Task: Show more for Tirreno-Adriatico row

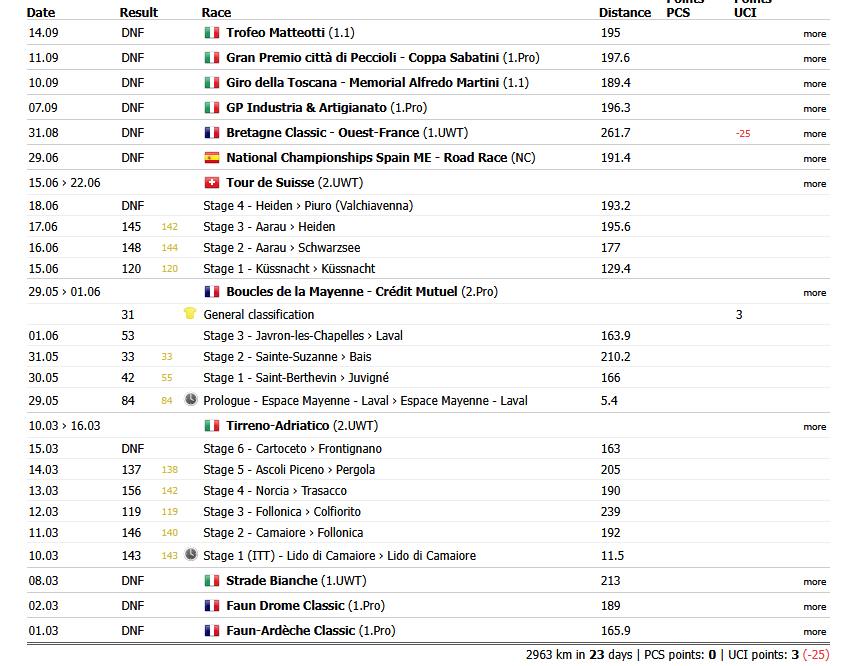Action: coord(814,427)
